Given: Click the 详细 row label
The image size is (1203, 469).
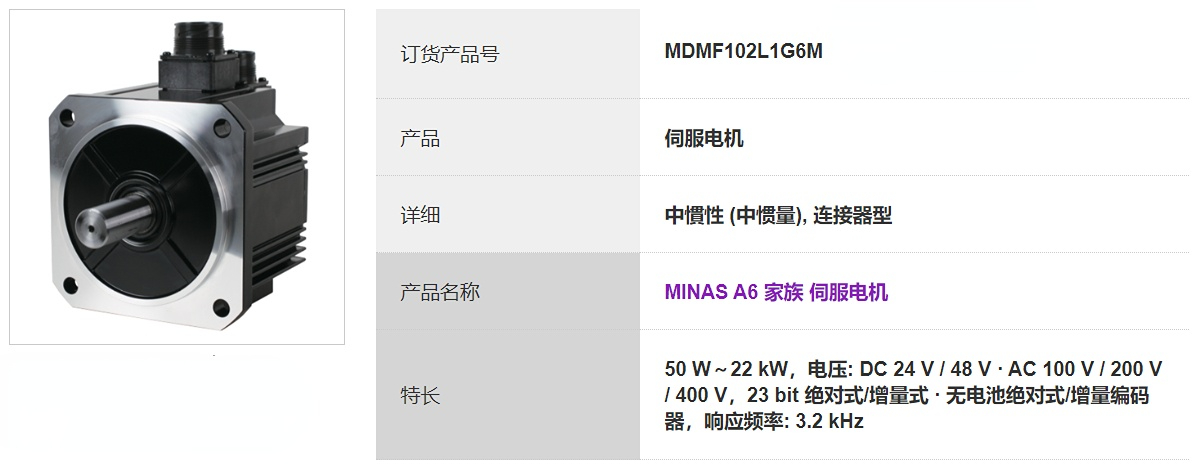Looking at the screenshot, I should pos(420,215).
